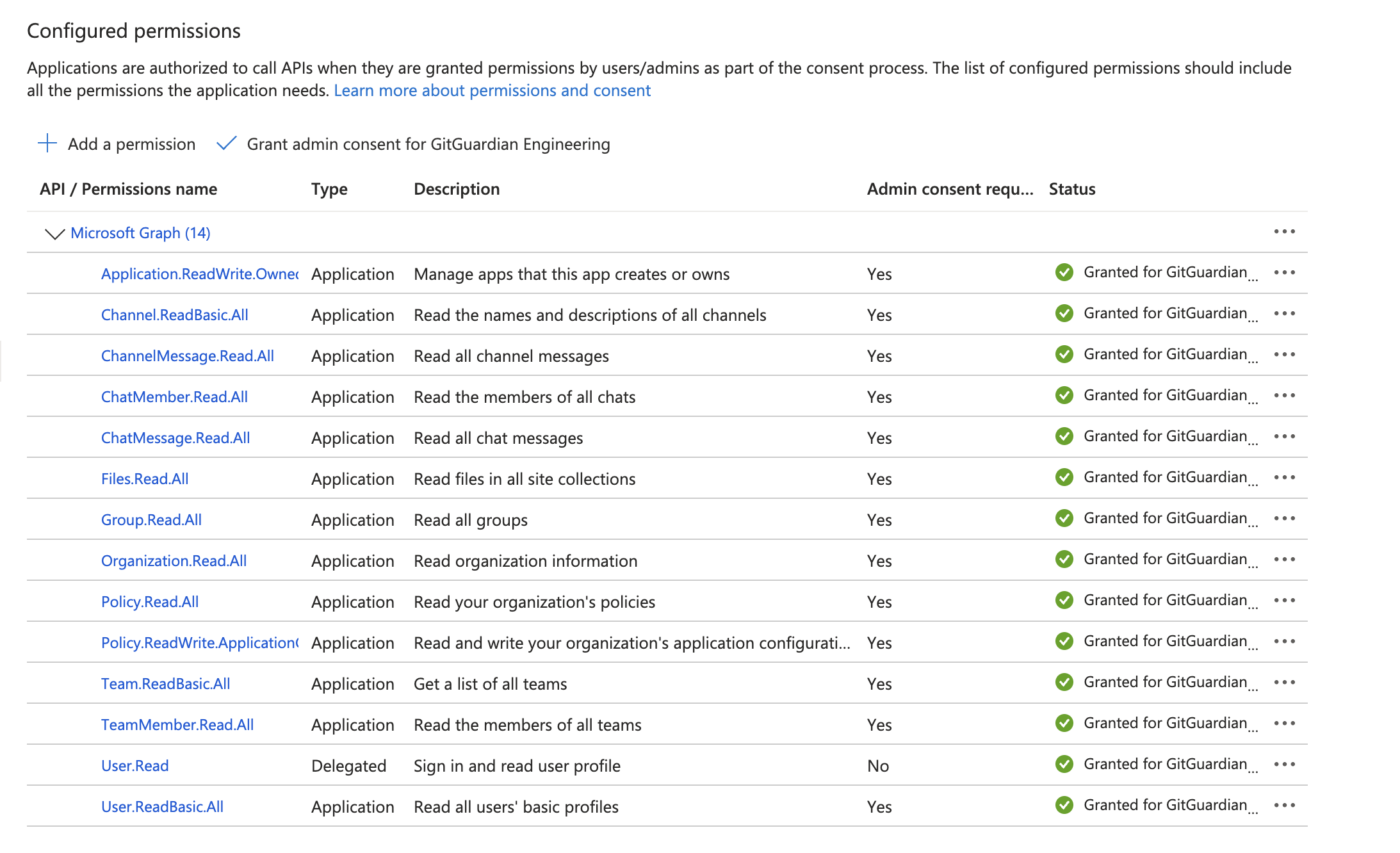Open ellipsis menu for ChannelMessage.Read.All row
Screen dimensions: 1400x853
(x=1284, y=355)
